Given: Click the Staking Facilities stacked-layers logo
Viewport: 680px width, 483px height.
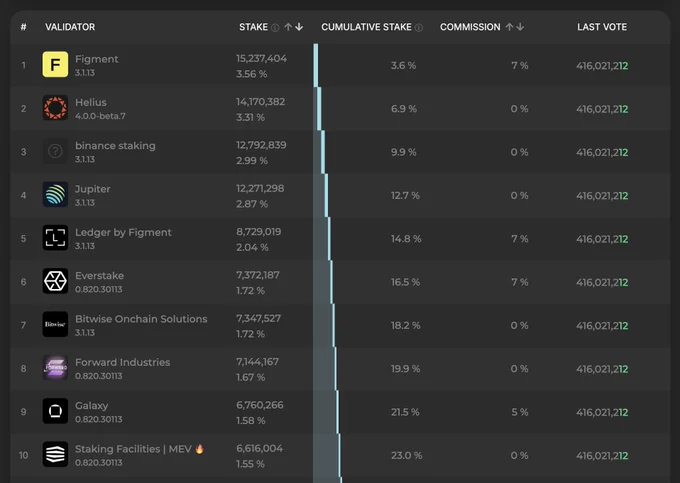Looking at the screenshot, I should (55, 454).
